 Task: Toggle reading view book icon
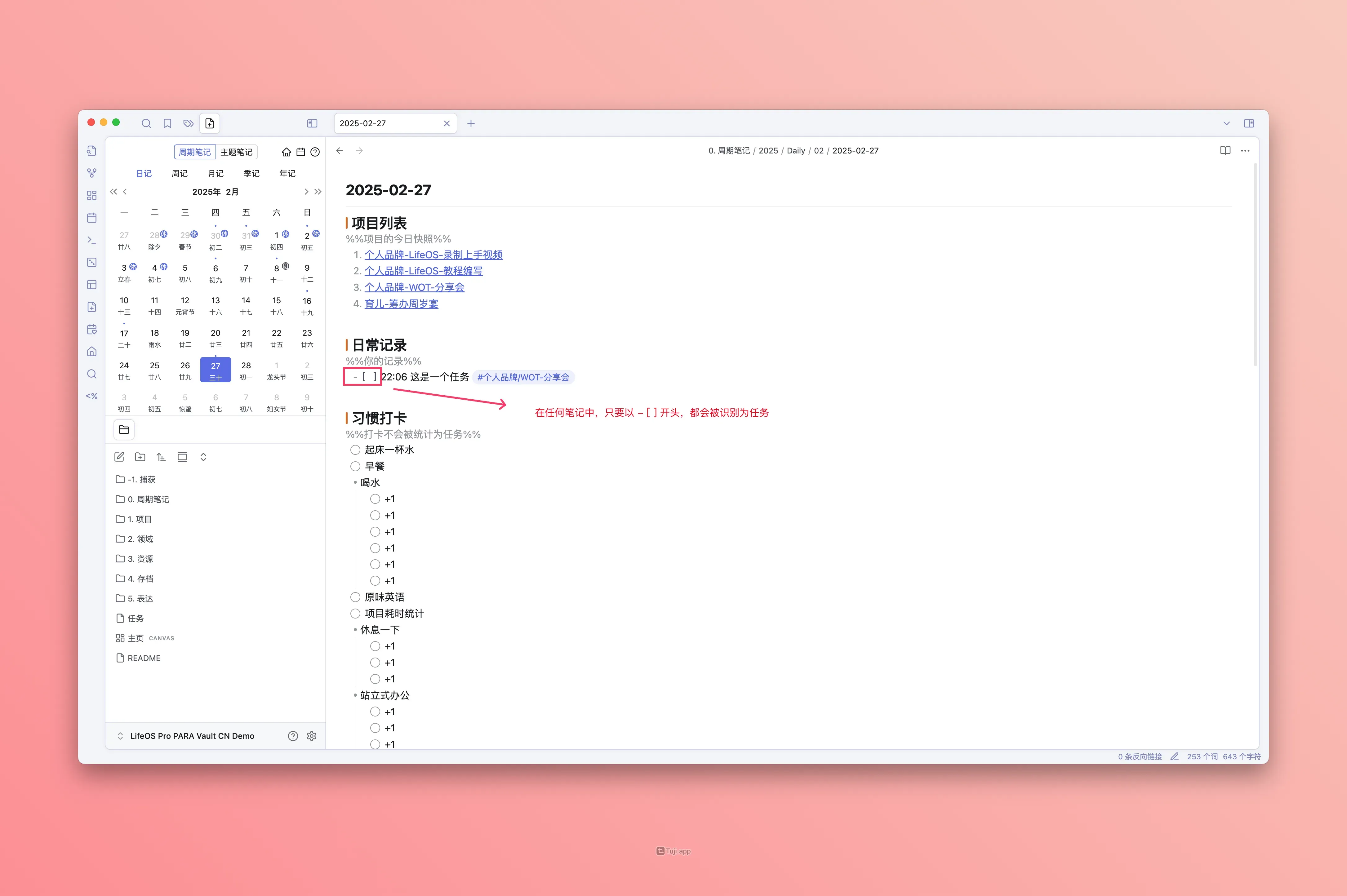pyautogui.click(x=1225, y=151)
